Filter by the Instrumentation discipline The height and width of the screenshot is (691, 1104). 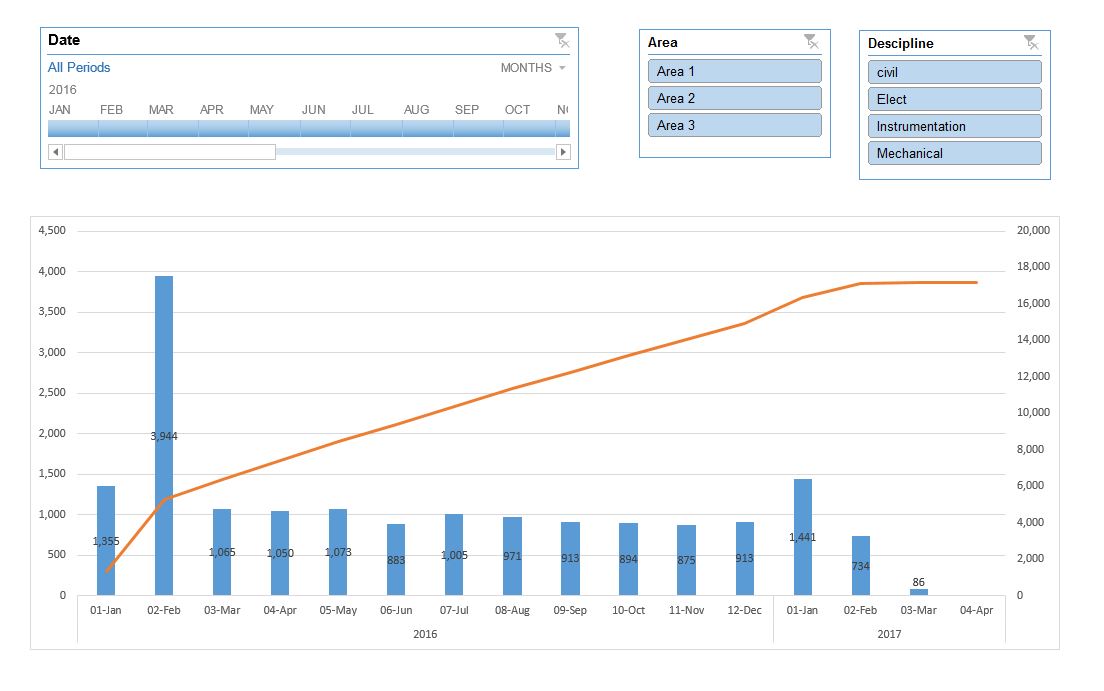coord(954,126)
